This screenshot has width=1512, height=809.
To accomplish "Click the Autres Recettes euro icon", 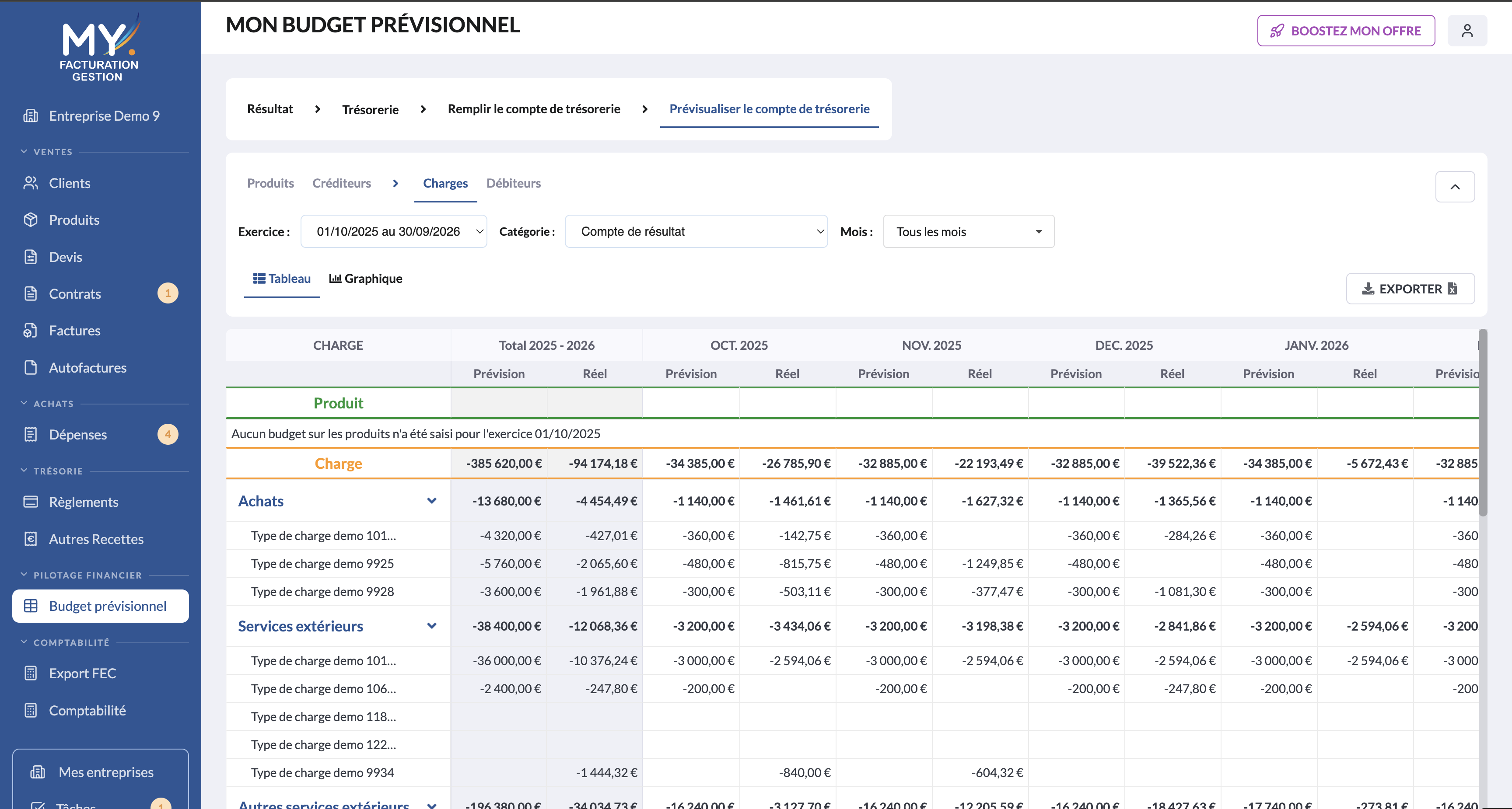I will pyautogui.click(x=31, y=539).
